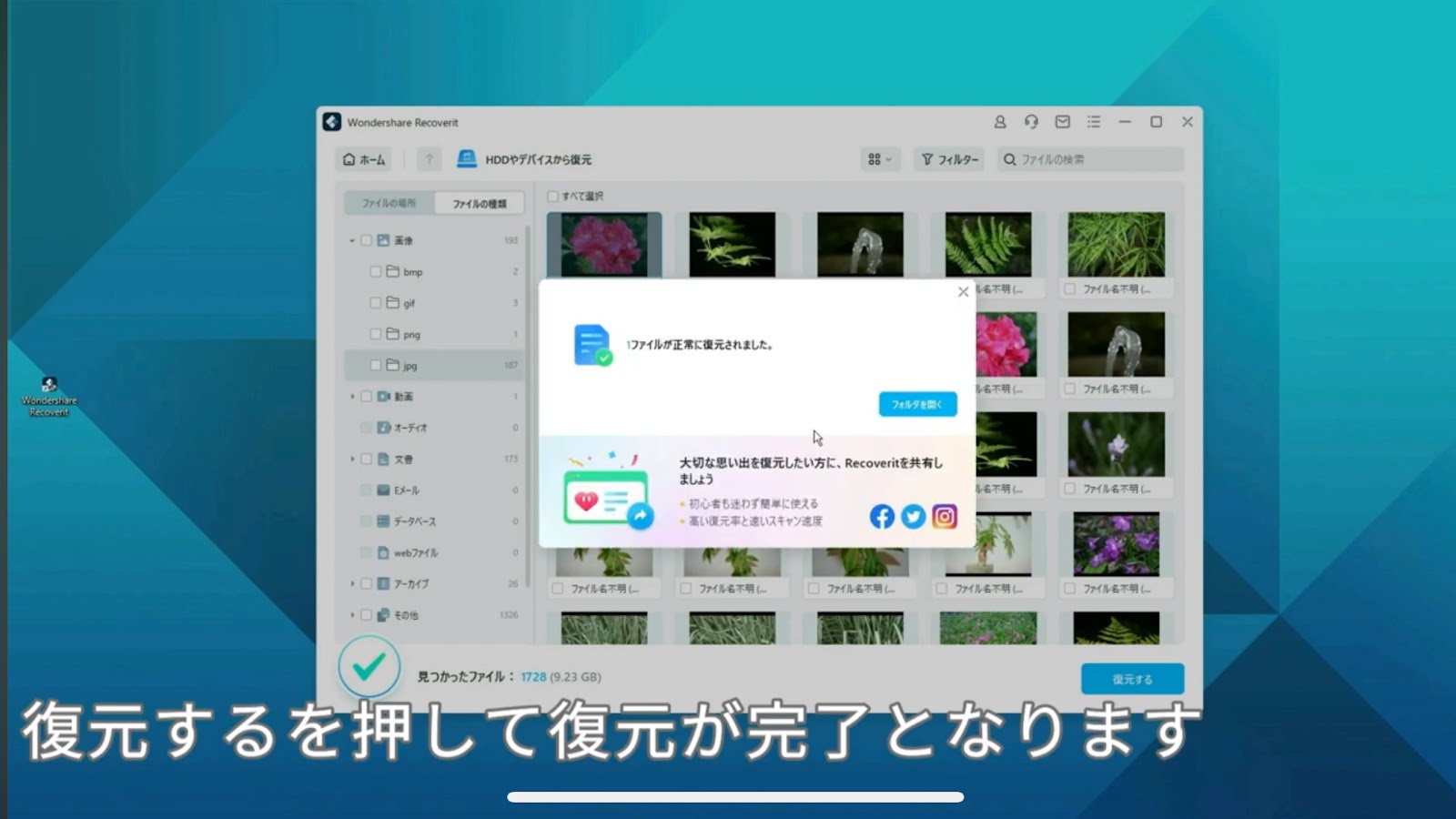
Task: Click the 文書 document category icon
Action: click(384, 459)
